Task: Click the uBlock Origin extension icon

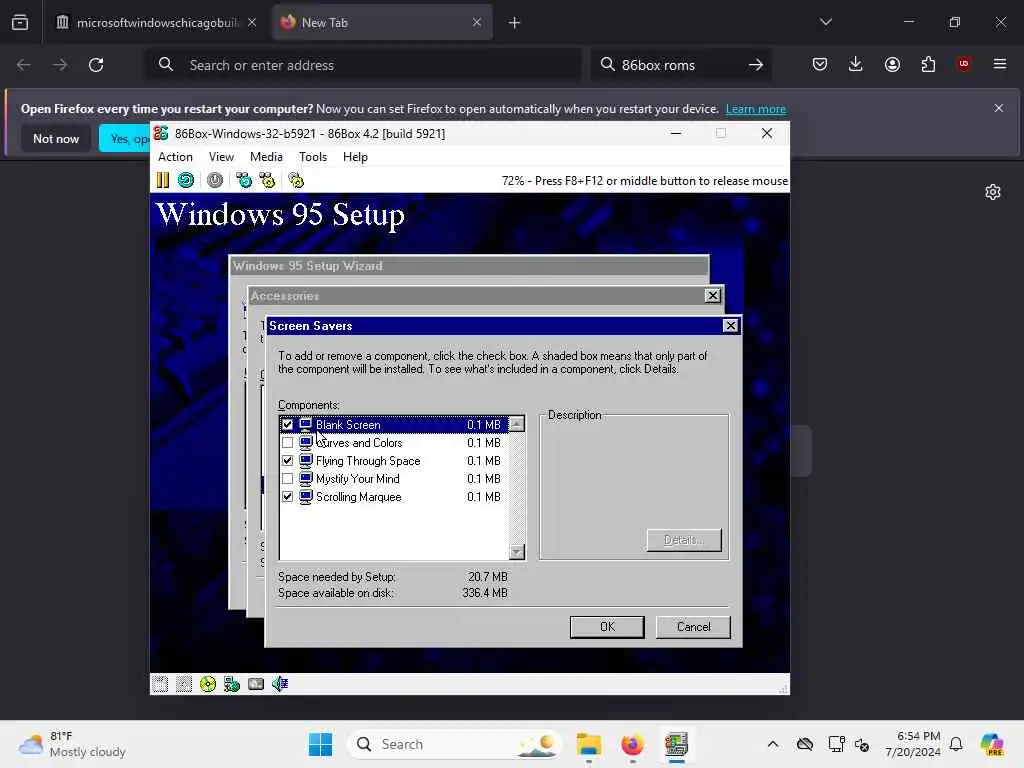Action: [964, 64]
